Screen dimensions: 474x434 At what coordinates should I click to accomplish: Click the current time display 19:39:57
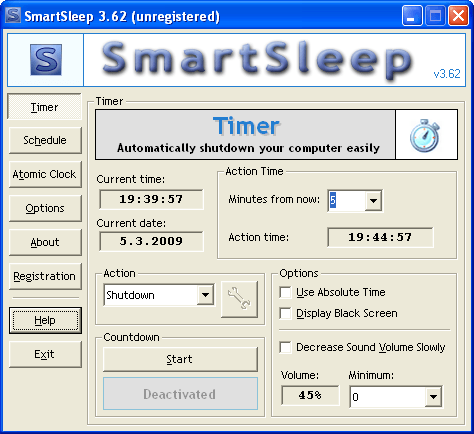coord(151,199)
